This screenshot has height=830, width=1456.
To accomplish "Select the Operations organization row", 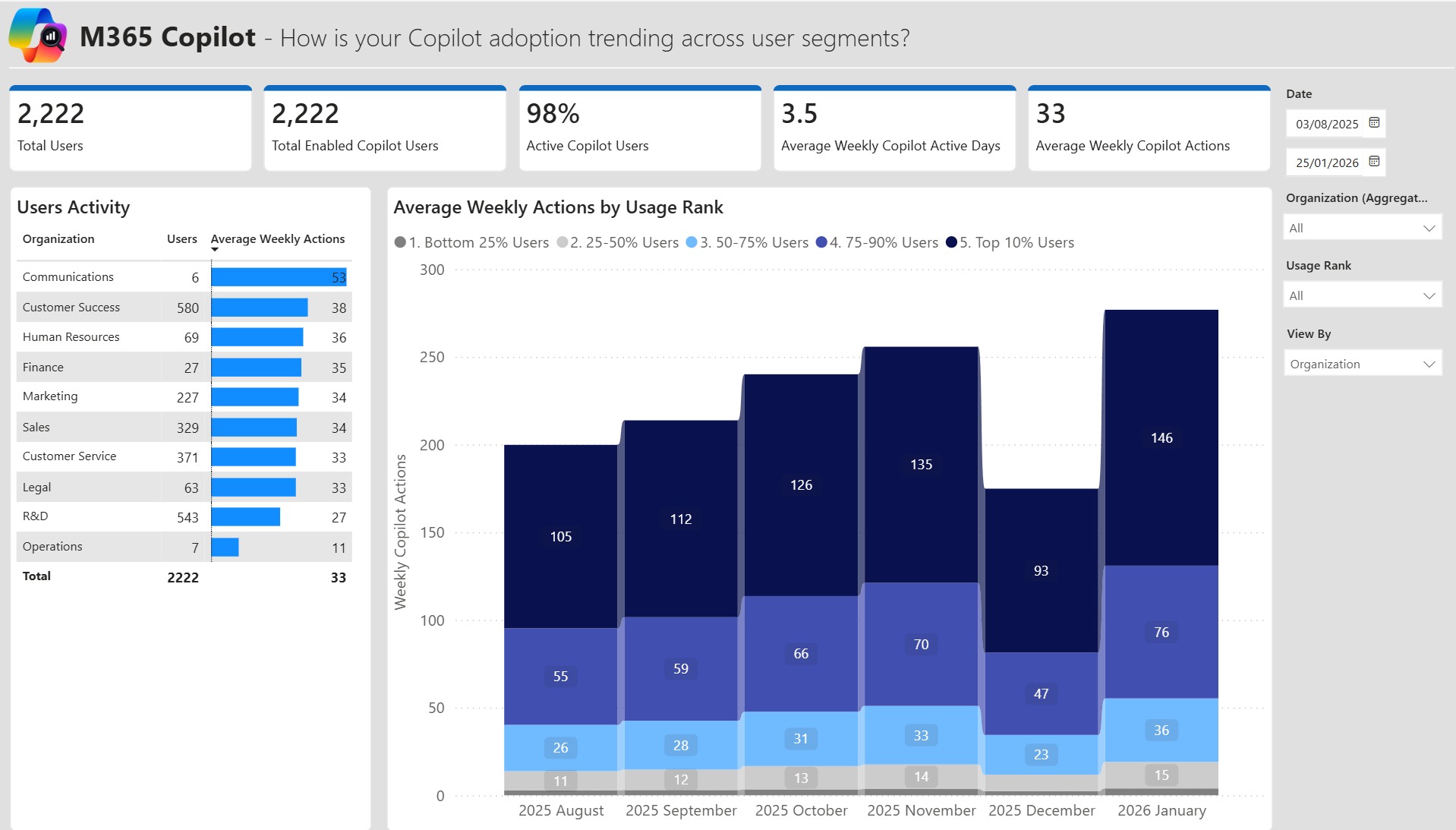I will pyautogui.click(x=184, y=548).
